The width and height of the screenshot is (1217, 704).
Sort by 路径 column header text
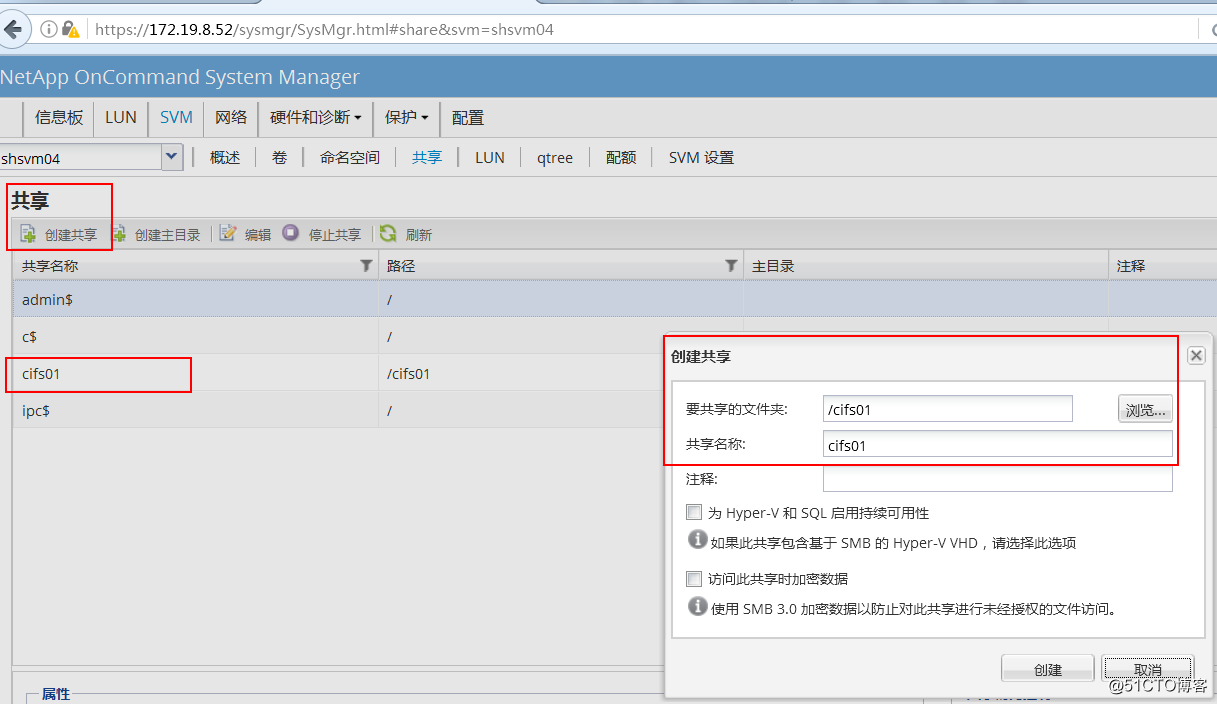[401, 266]
